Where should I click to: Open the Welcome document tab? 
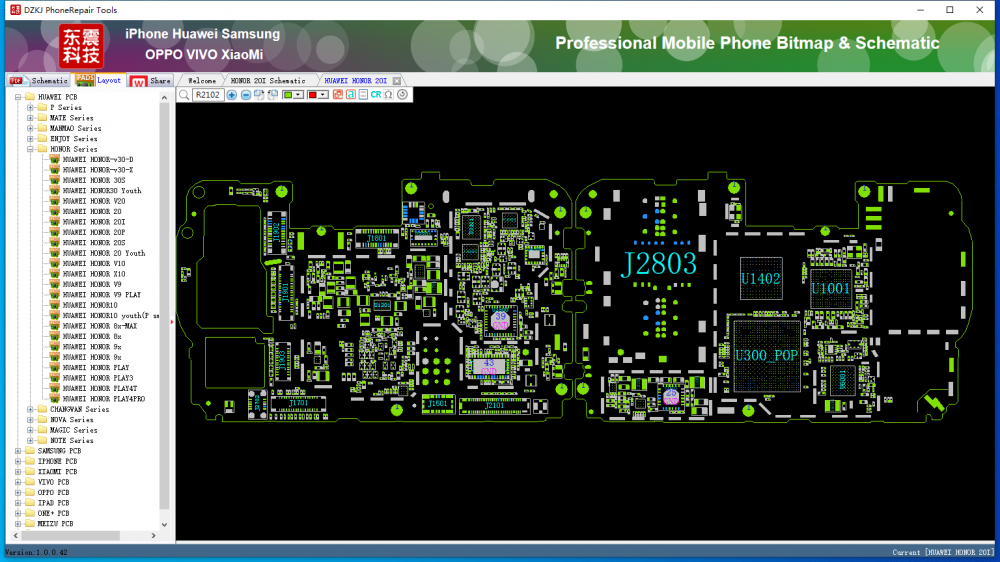pyautogui.click(x=202, y=81)
